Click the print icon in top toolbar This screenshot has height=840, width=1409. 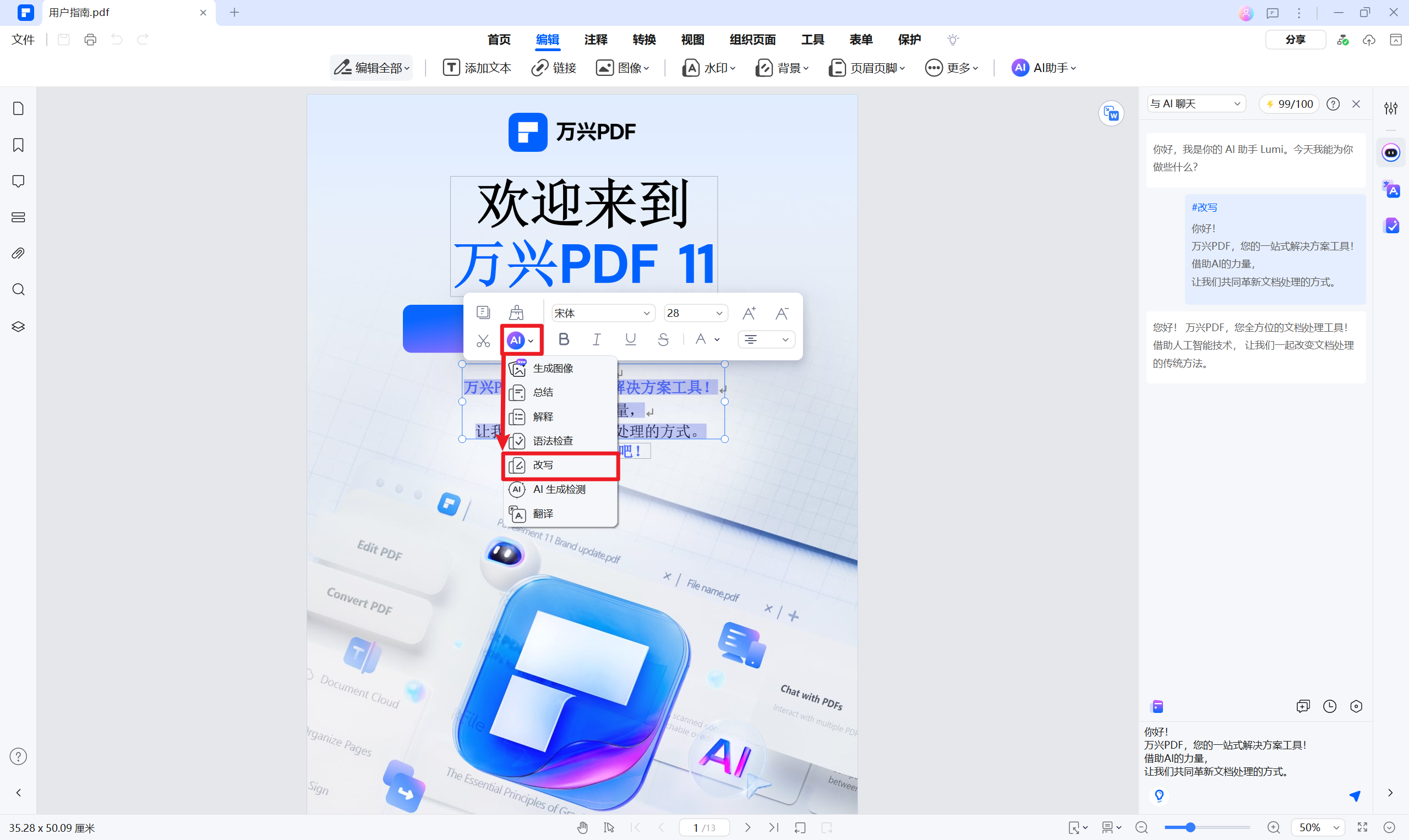(x=90, y=40)
